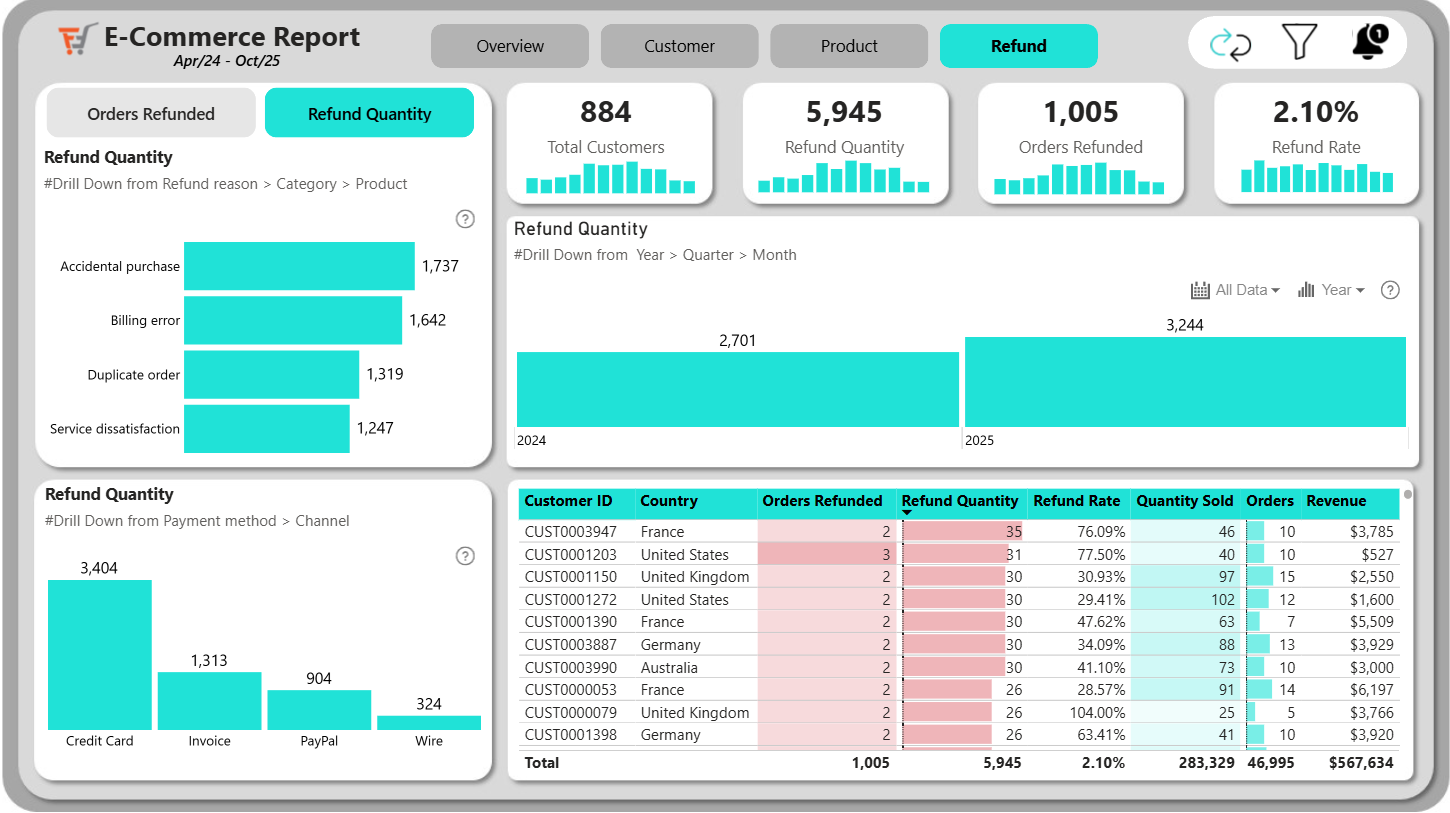Click customer ID CUST0001398

click(571, 735)
